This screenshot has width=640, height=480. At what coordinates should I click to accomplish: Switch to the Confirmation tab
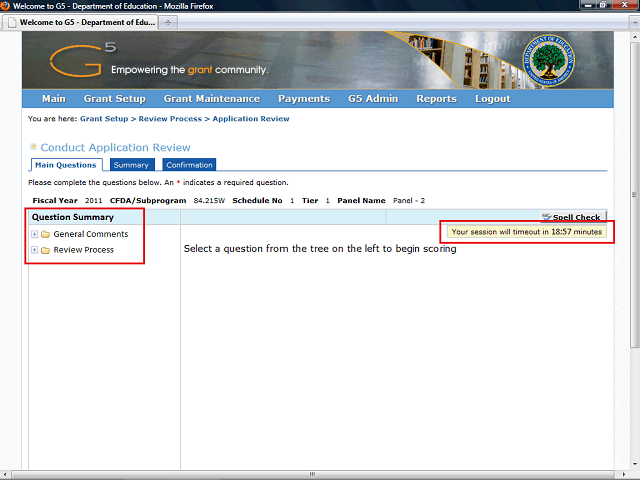[189, 165]
